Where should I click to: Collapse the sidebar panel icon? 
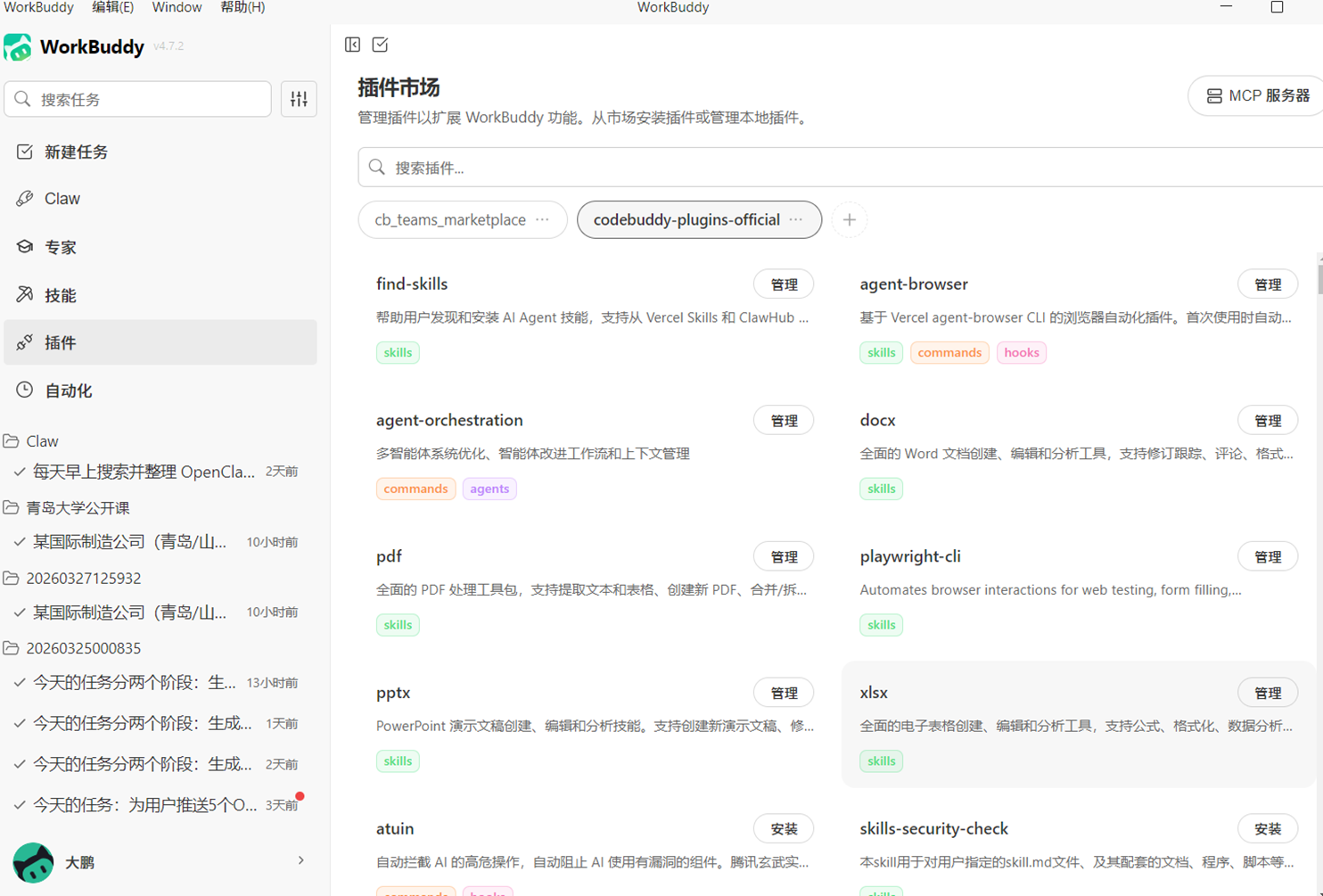pyautogui.click(x=352, y=45)
